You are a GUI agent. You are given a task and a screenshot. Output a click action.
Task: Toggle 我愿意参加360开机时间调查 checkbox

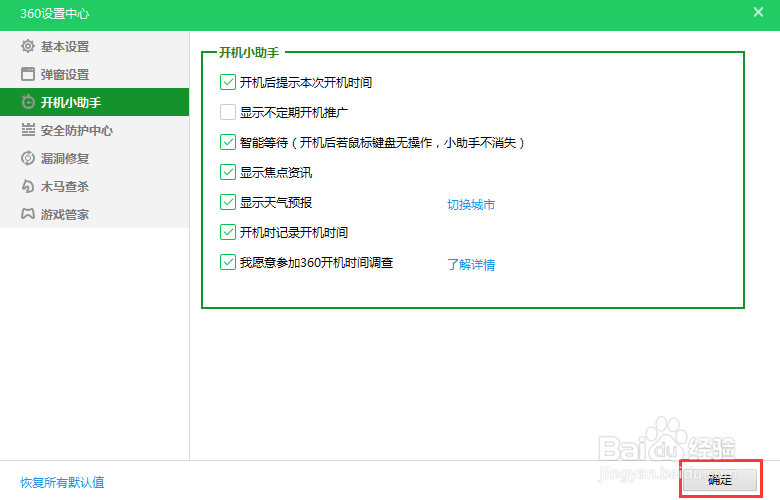click(228, 262)
